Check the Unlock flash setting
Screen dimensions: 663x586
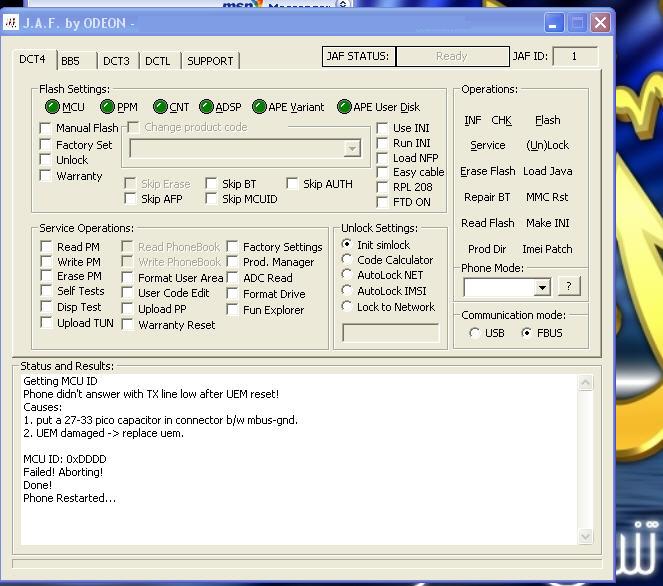[x=45, y=160]
